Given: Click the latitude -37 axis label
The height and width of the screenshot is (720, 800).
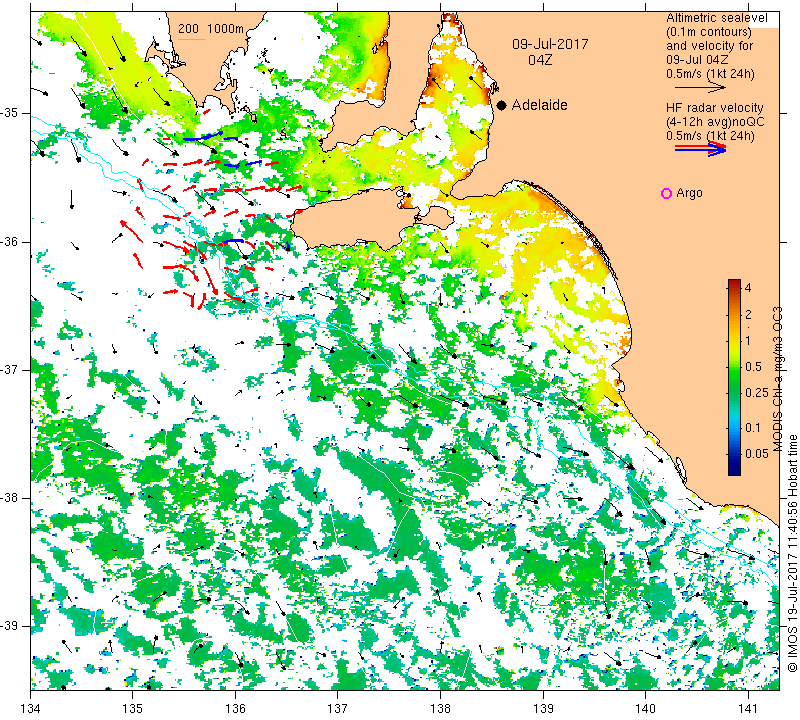Looking at the screenshot, I should (x=10, y=369).
